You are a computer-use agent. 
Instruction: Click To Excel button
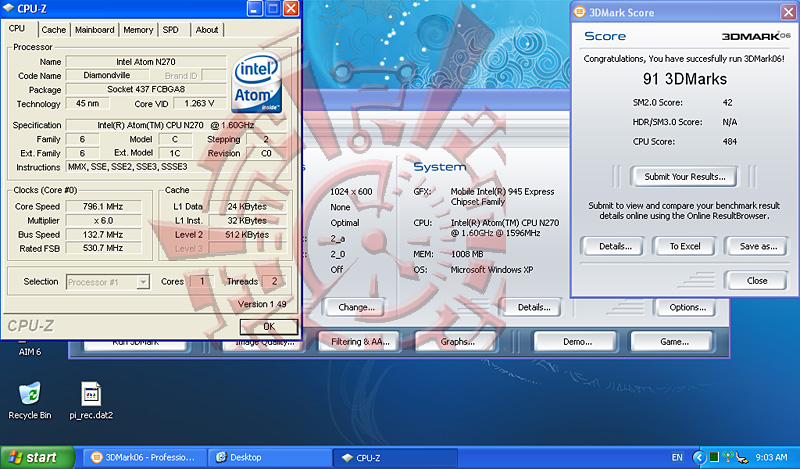pos(684,246)
